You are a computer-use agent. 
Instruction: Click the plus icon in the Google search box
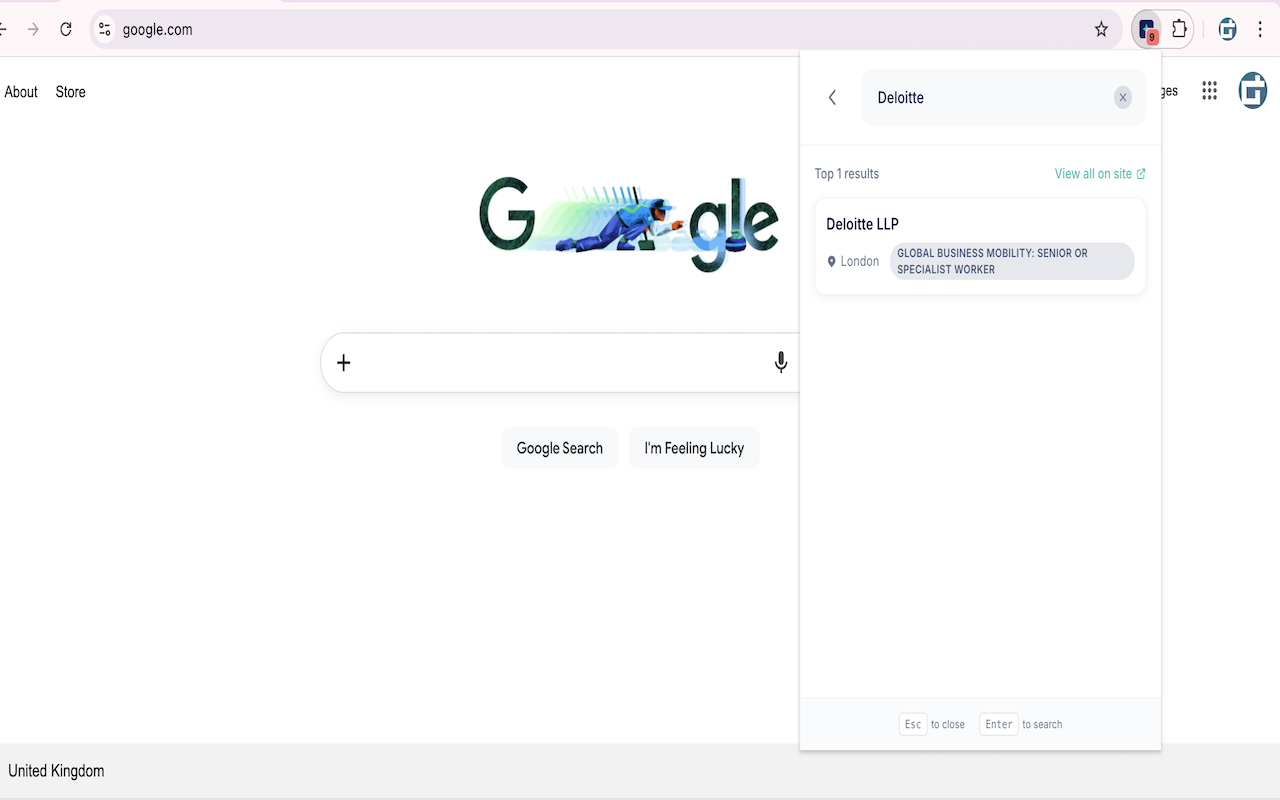[343, 362]
